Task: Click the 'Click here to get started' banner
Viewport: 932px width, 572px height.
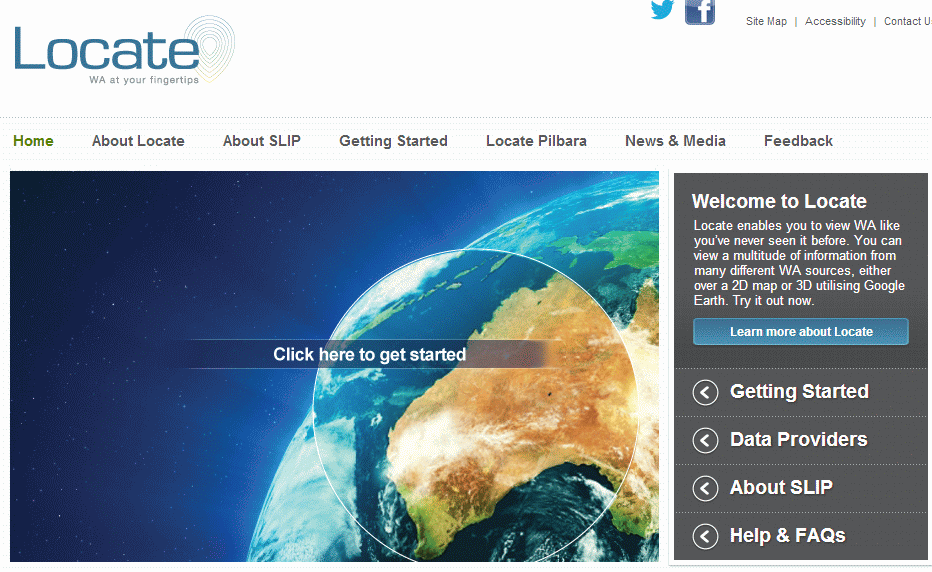Action: [369, 354]
